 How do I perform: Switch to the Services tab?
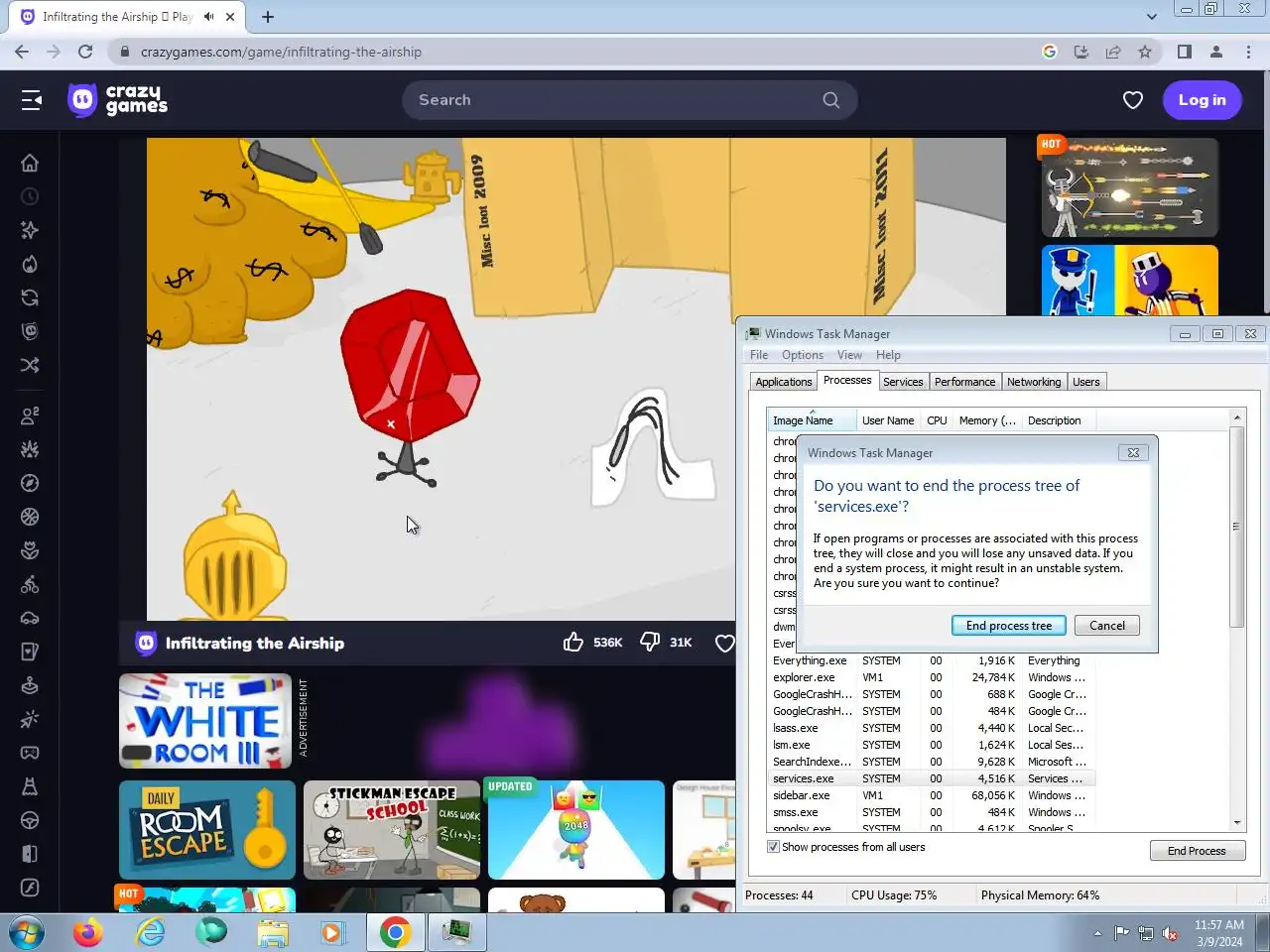(903, 382)
